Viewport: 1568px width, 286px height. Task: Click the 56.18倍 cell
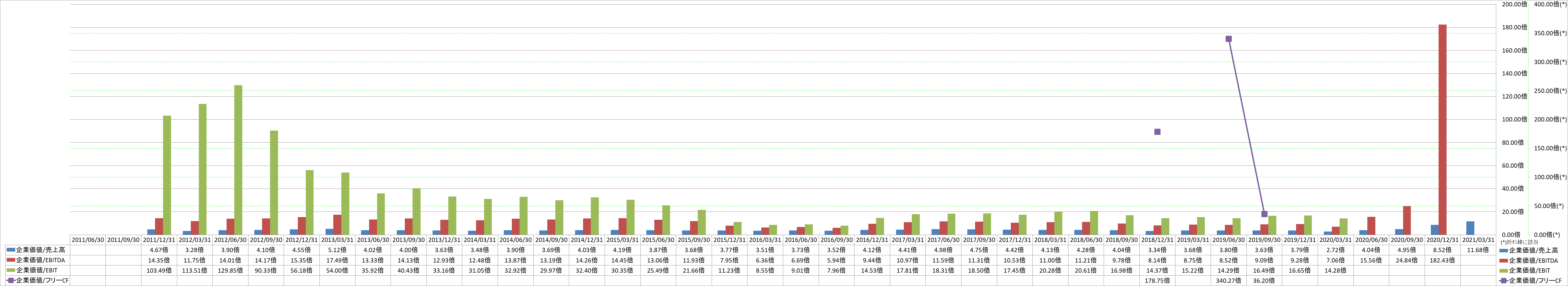[x=302, y=270]
